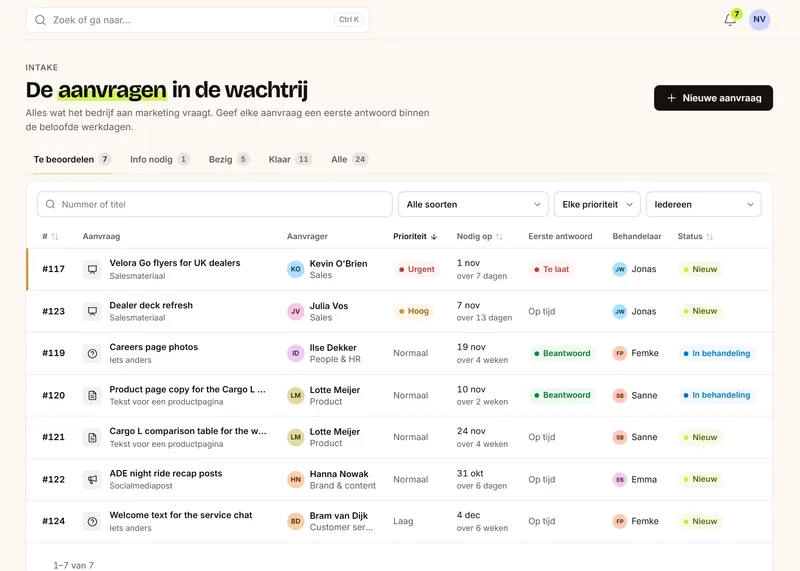Open the Iedereen handler dropdown

tap(704, 204)
